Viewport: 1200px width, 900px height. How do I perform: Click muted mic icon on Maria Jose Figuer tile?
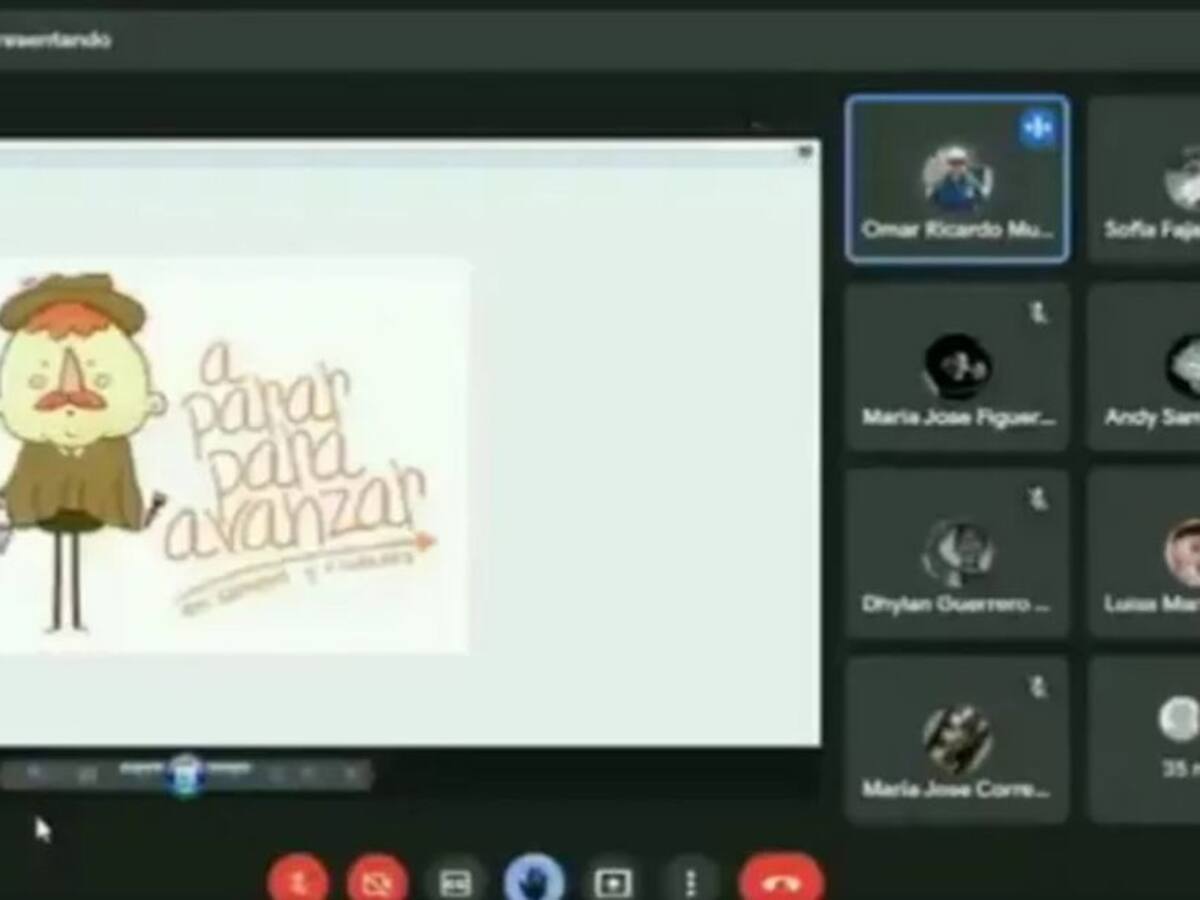click(x=1038, y=314)
